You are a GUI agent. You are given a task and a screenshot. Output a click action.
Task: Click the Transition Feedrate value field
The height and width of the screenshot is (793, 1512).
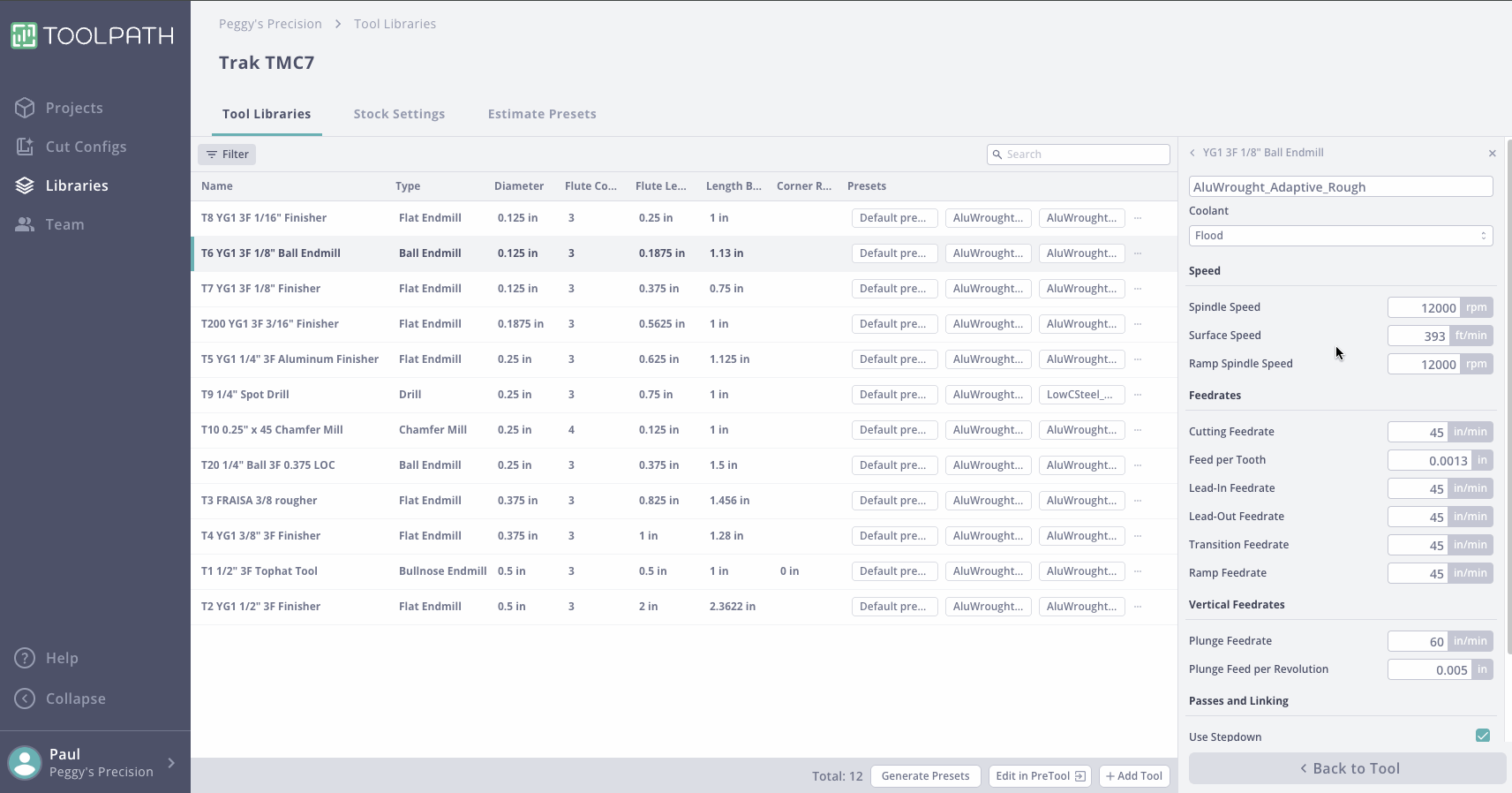1418,545
